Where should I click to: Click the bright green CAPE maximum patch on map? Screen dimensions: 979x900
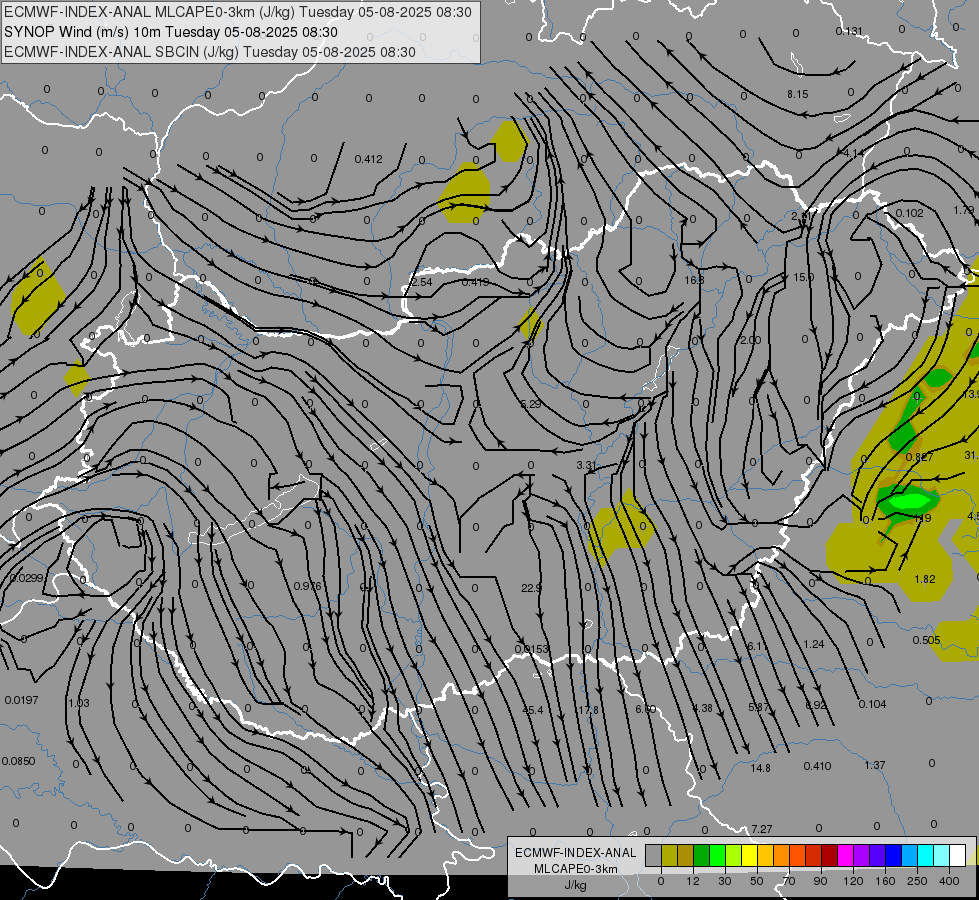909,501
